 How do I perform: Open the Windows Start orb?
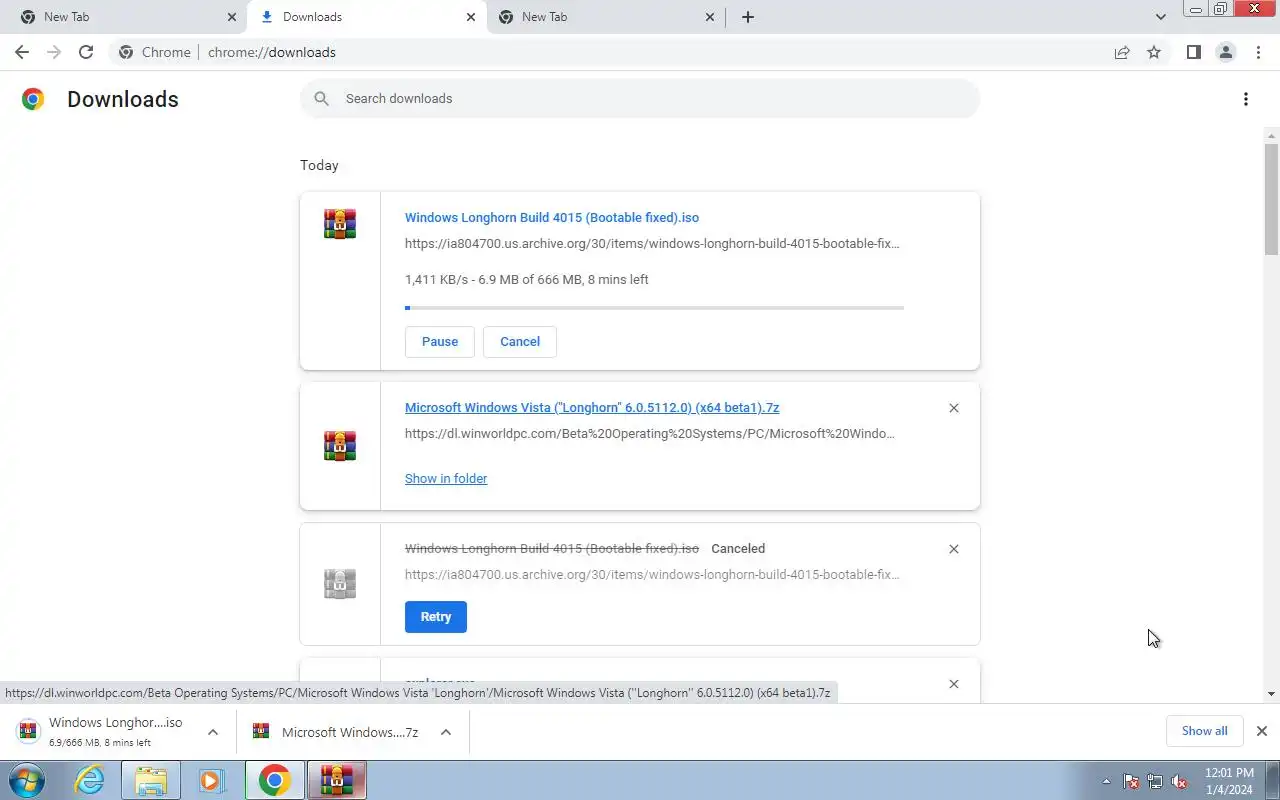click(x=27, y=780)
